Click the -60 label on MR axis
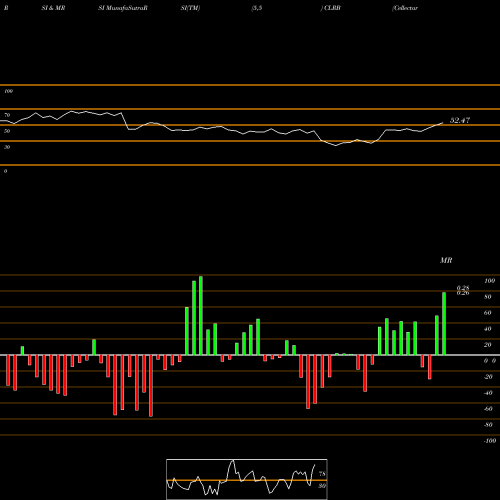The image size is (500, 500). pos(488,409)
